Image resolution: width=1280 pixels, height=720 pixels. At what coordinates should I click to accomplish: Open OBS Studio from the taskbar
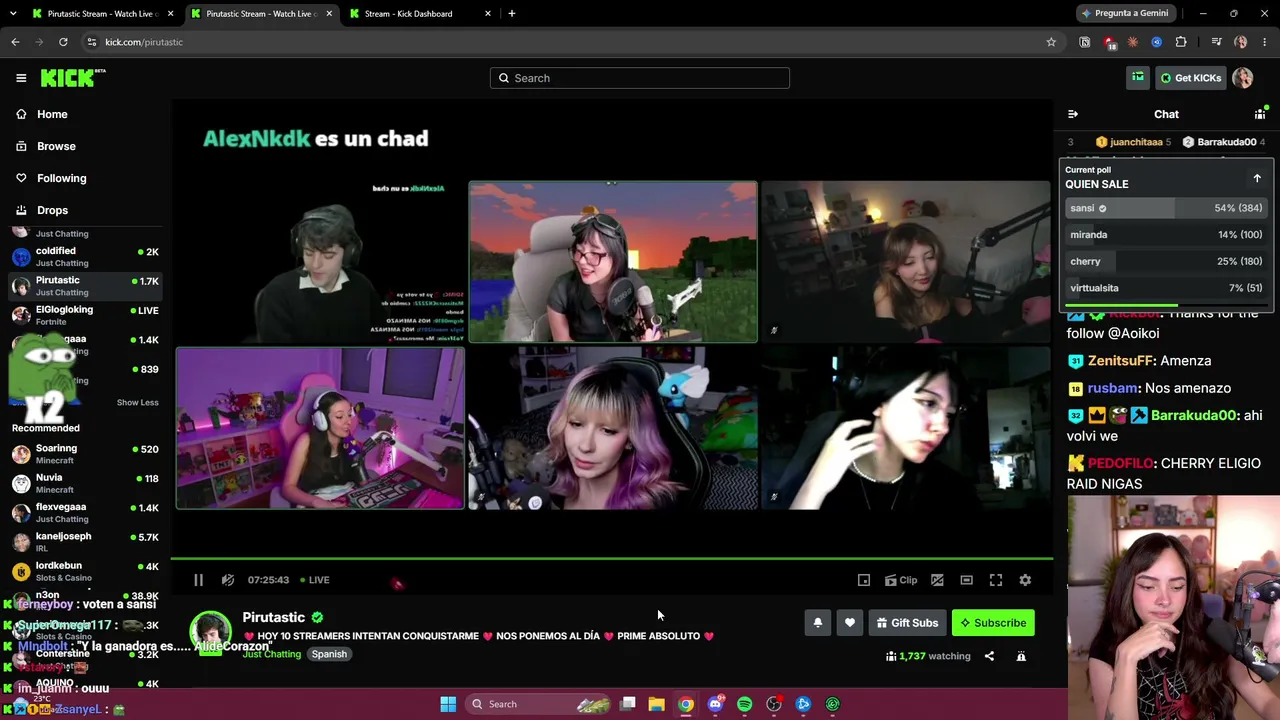[774, 704]
